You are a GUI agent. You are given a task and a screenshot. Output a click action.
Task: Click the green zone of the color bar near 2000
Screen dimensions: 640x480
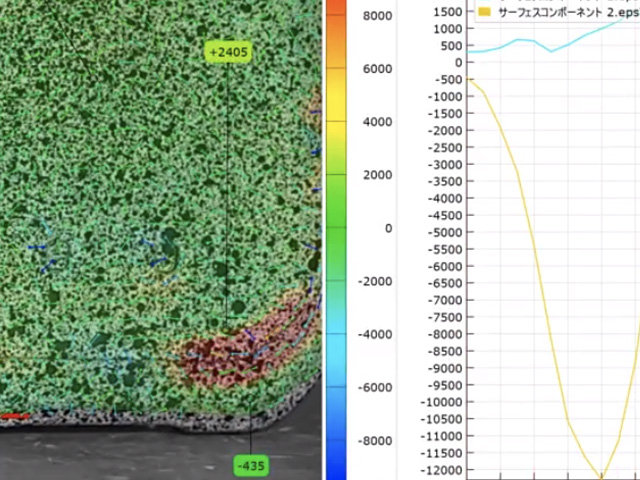pos(336,175)
